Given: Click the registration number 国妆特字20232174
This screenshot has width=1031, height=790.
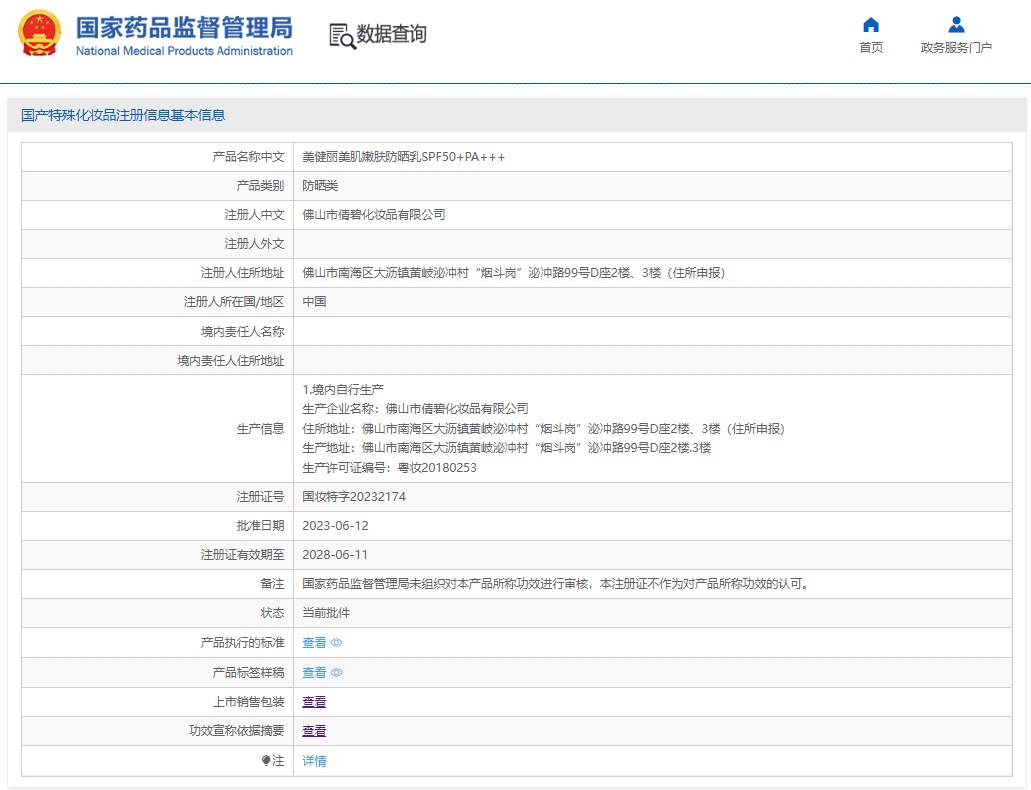Looking at the screenshot, I should (x=354, y=496).
